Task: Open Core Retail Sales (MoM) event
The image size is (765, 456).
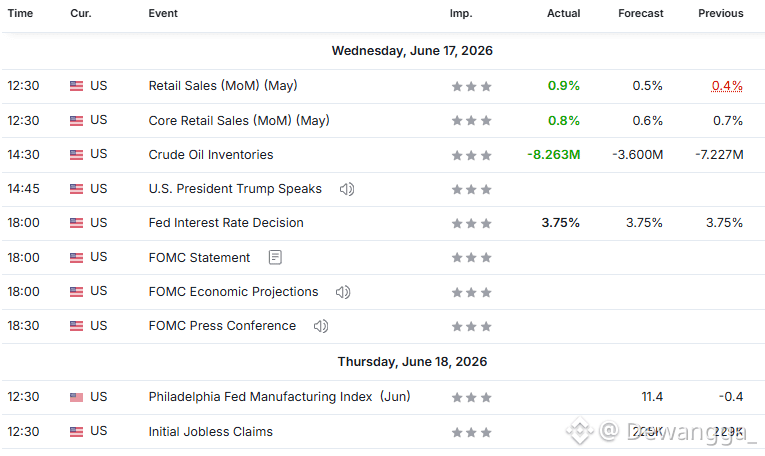Action: (x=239, y=120)
